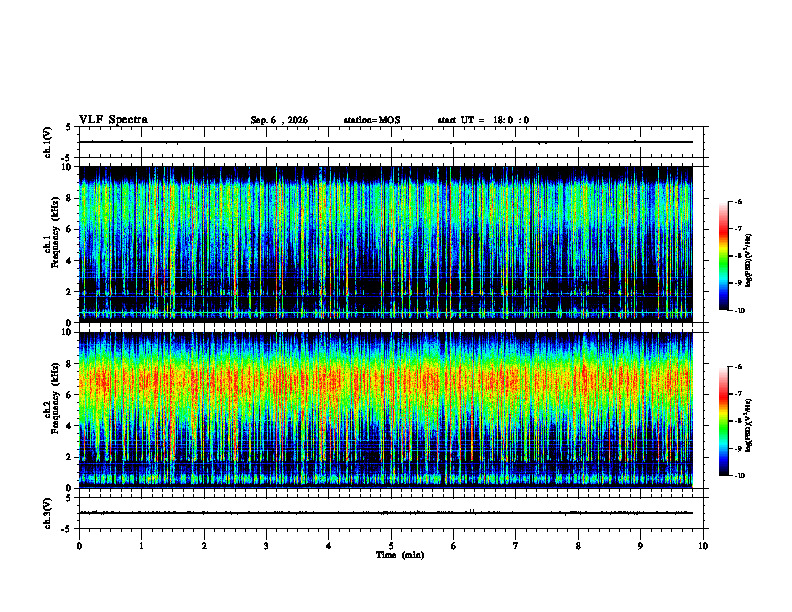The width and height of the screenshot is (792, 612).
Task: Click the ch.2 color scale bar
Action: [723, 421]
